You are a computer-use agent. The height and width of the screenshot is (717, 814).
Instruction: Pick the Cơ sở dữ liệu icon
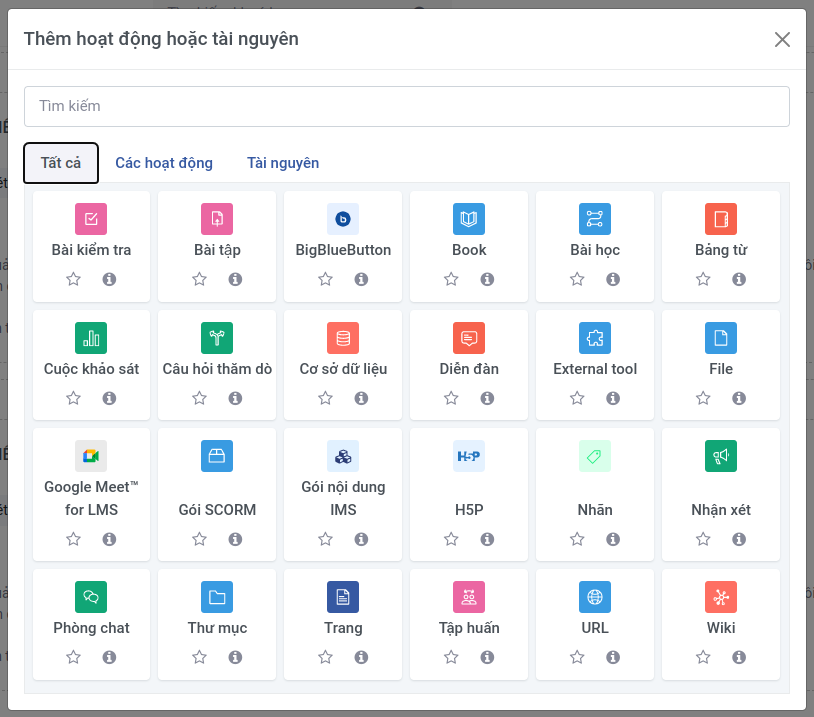click(343, 338)
